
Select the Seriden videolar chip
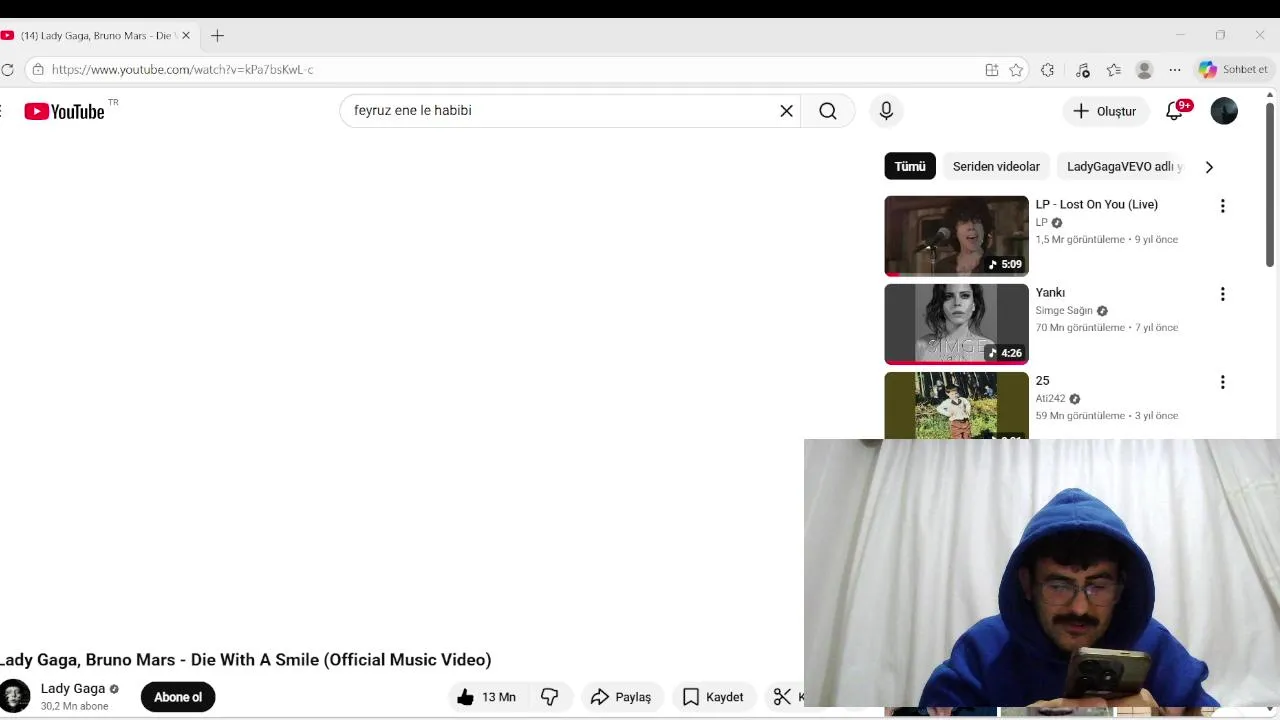click(x=996, y=167)
